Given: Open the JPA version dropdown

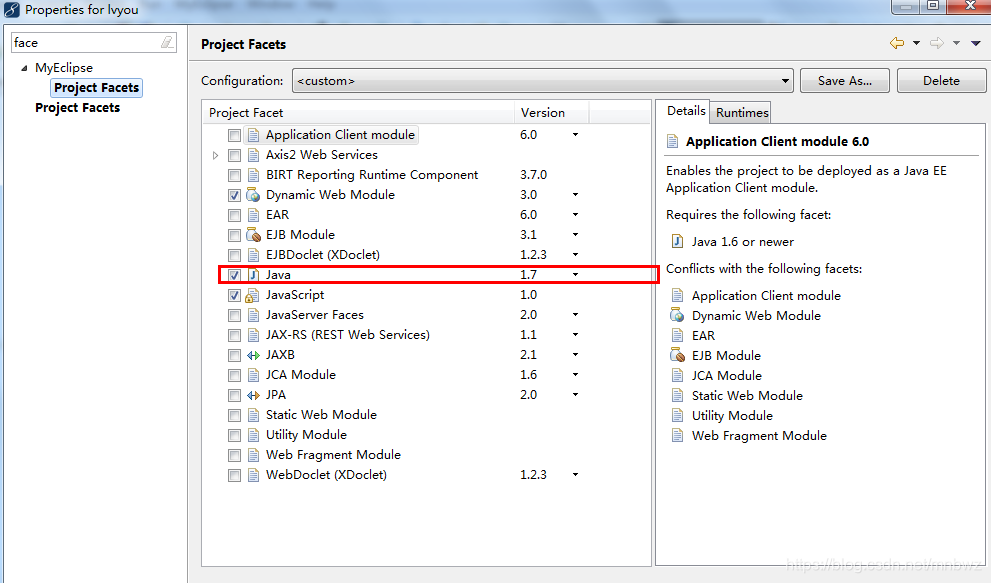Looking at the screenshot, I should point(575,395).
